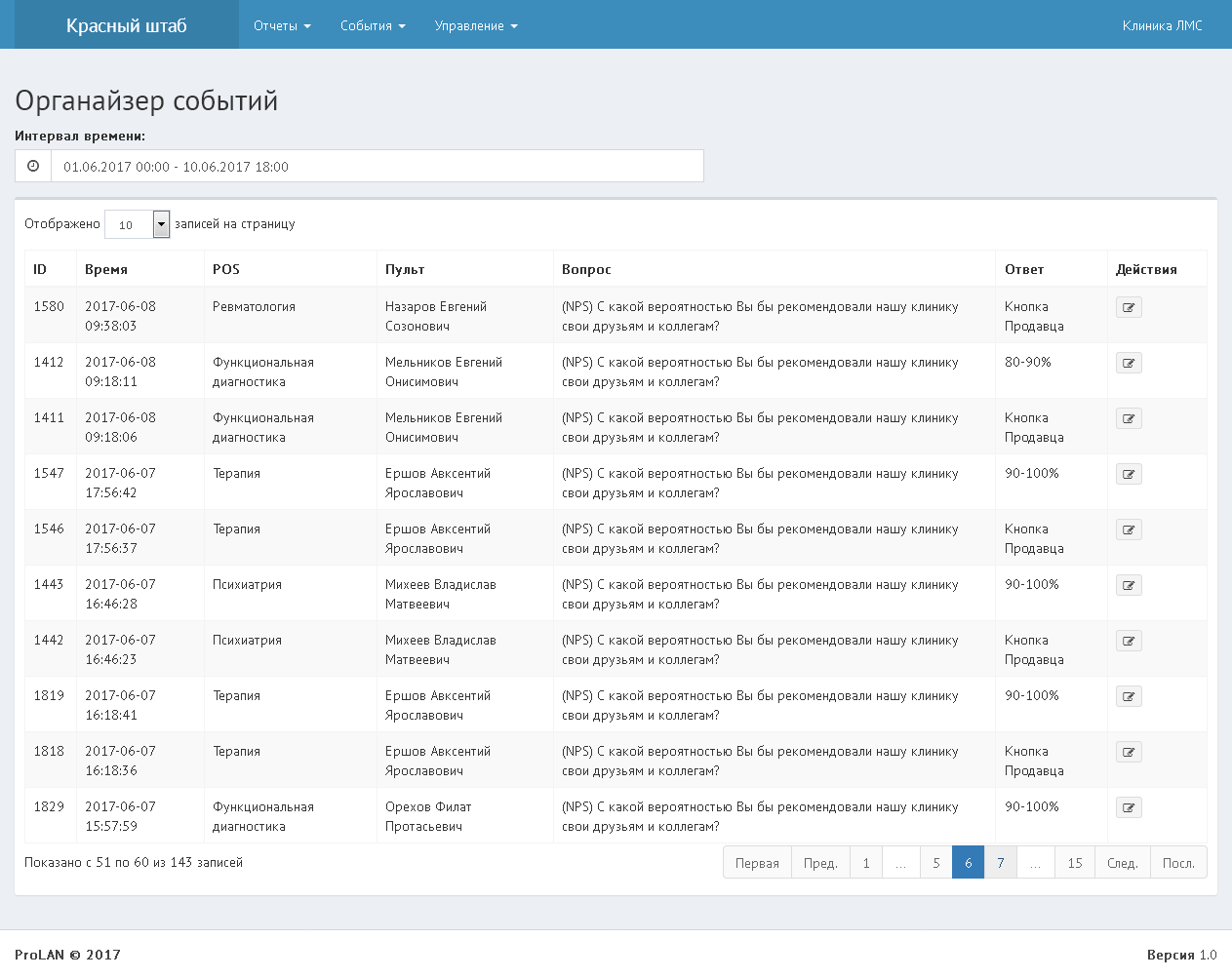This screenshot has width=1232, height=979.
Task: Edit event record 1546
Action: [1129, 529]
